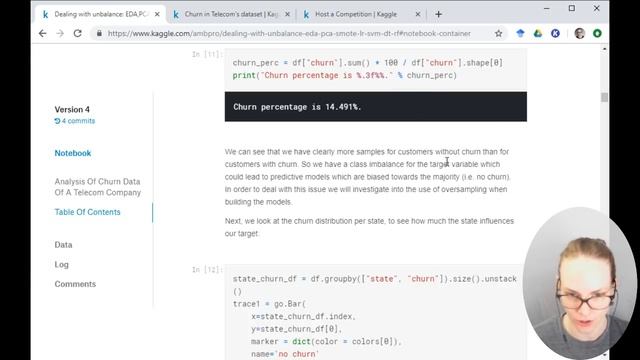
Task: Open the blue arrow extension icon
Action: click(520, 33)
